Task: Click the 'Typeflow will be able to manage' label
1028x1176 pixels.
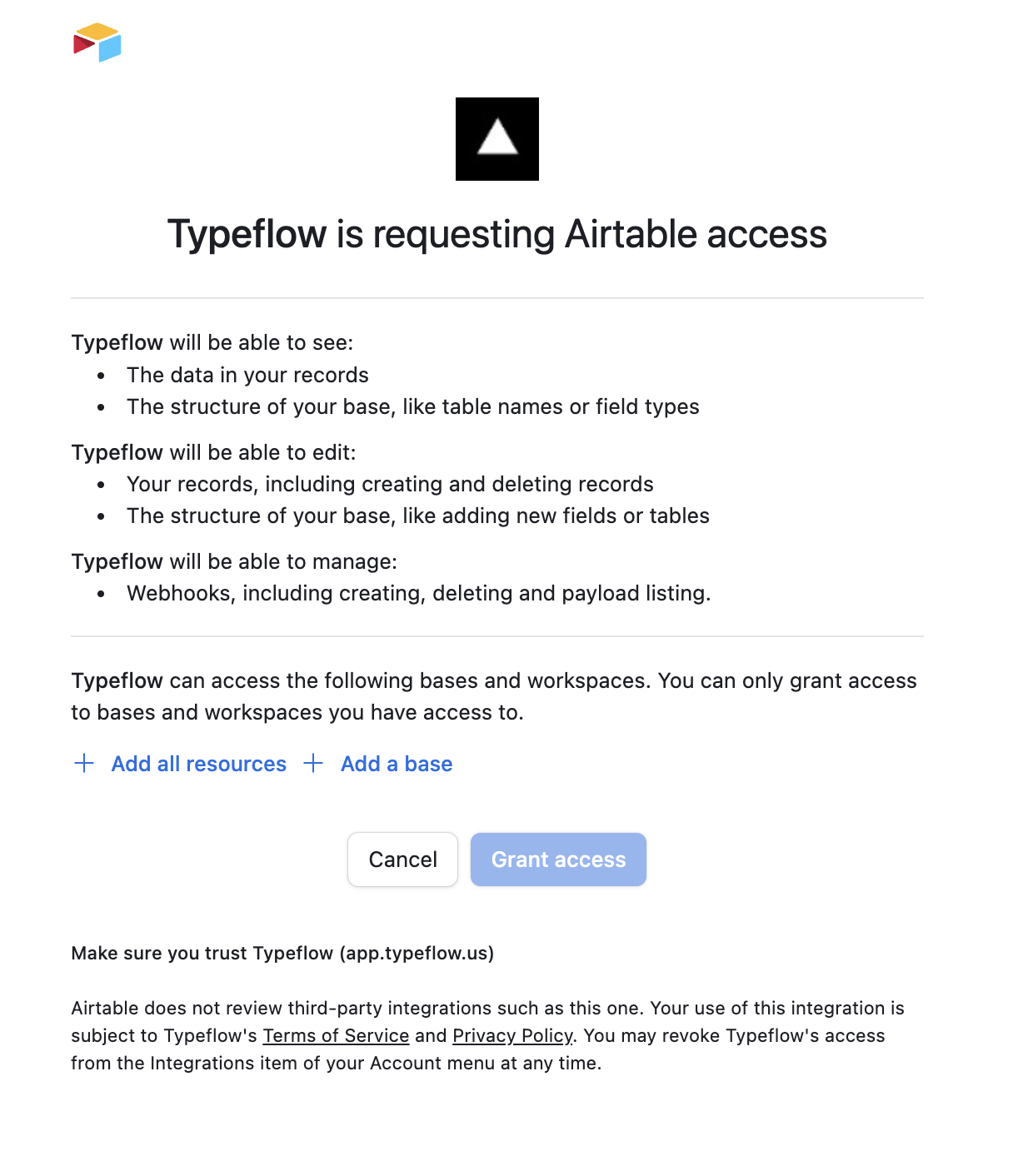Action: tap(234, 561)
